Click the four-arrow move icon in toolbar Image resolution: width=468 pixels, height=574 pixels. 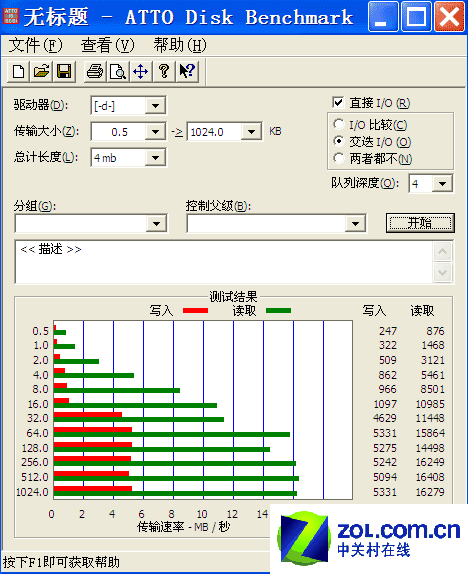pyautogui.click(x=141, y=71)
